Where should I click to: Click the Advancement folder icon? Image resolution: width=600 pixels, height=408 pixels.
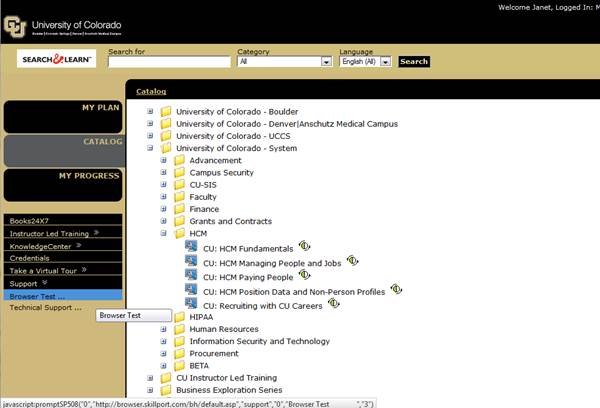point(179,160)
